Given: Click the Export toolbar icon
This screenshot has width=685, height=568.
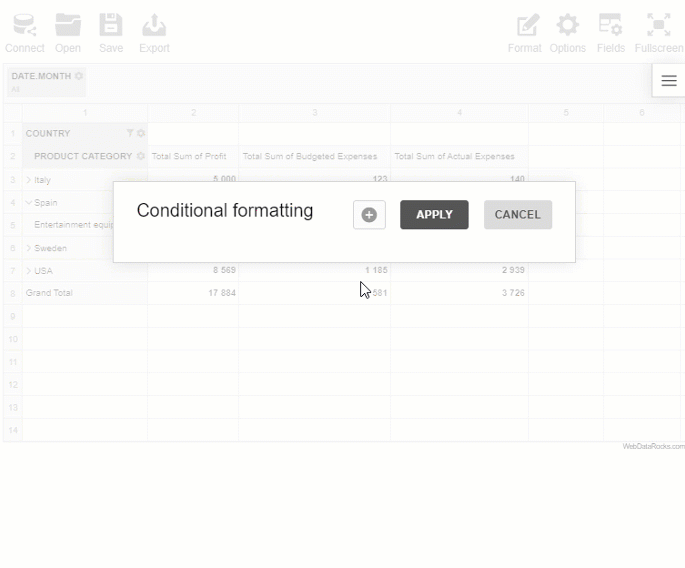Looking at the screenshot, I should [154, 33].
